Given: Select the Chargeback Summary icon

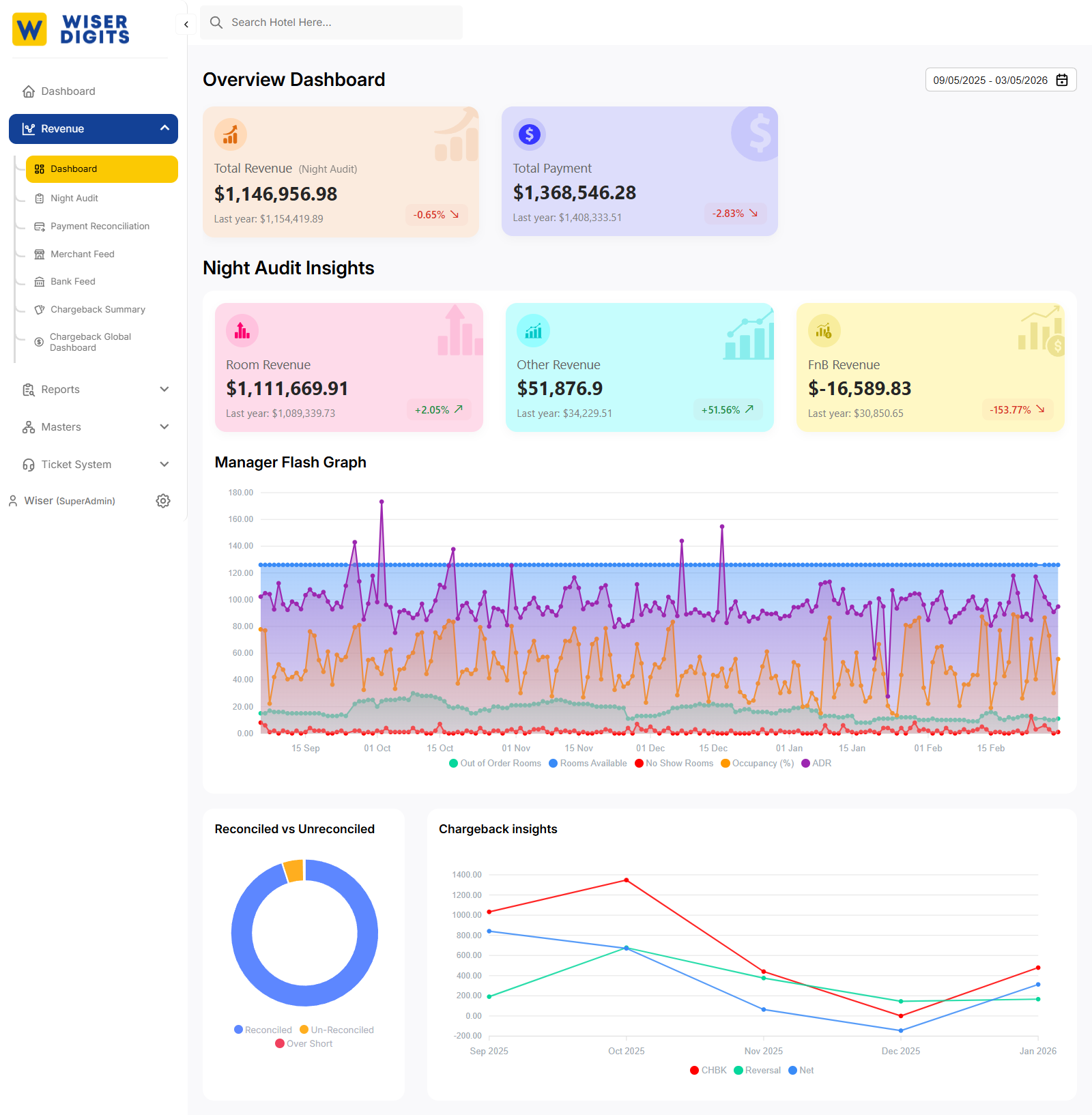Looking at the screenshot, I should (40, 309).
